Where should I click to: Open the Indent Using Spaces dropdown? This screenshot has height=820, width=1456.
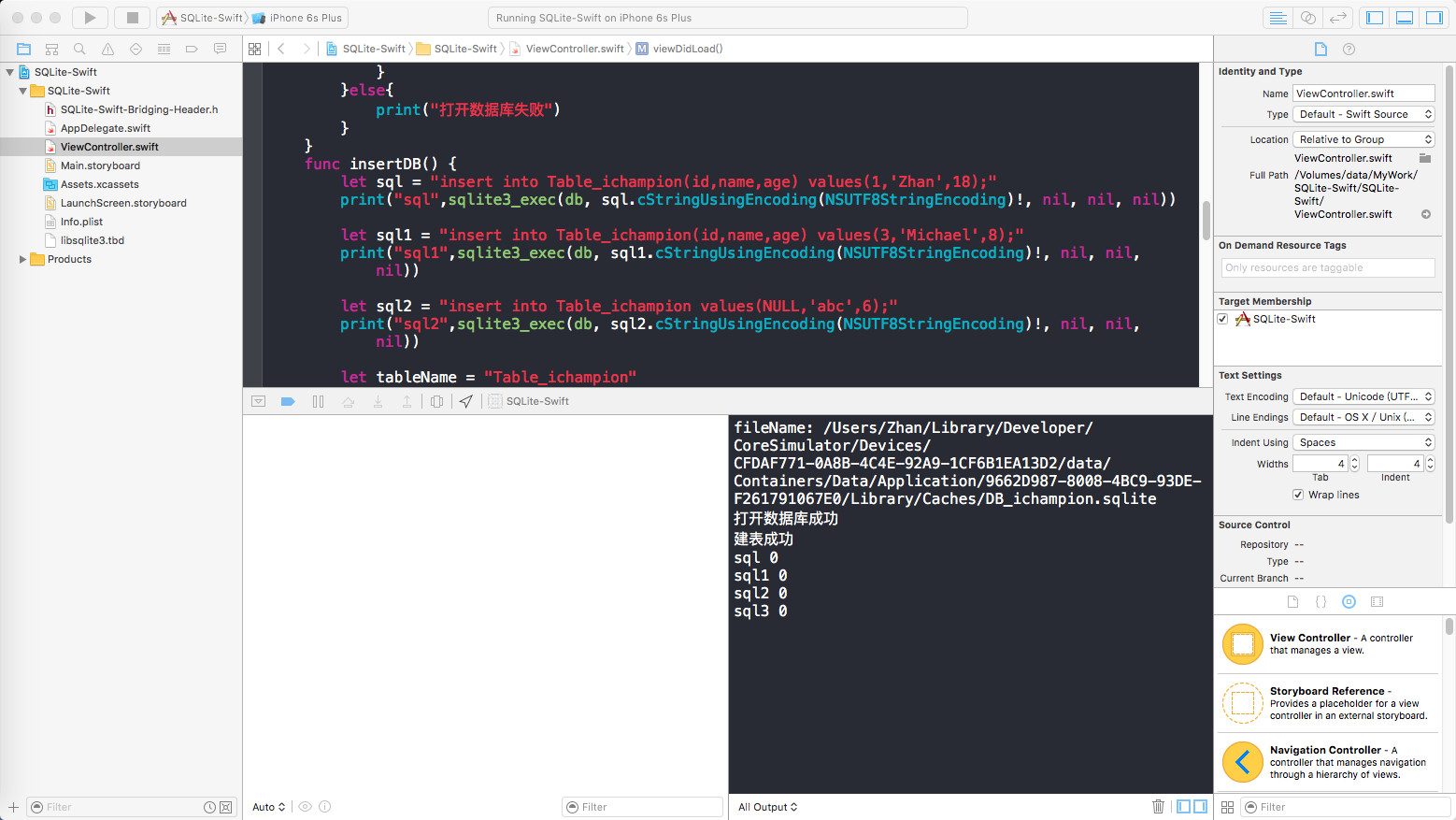[x=1363, y=442]
